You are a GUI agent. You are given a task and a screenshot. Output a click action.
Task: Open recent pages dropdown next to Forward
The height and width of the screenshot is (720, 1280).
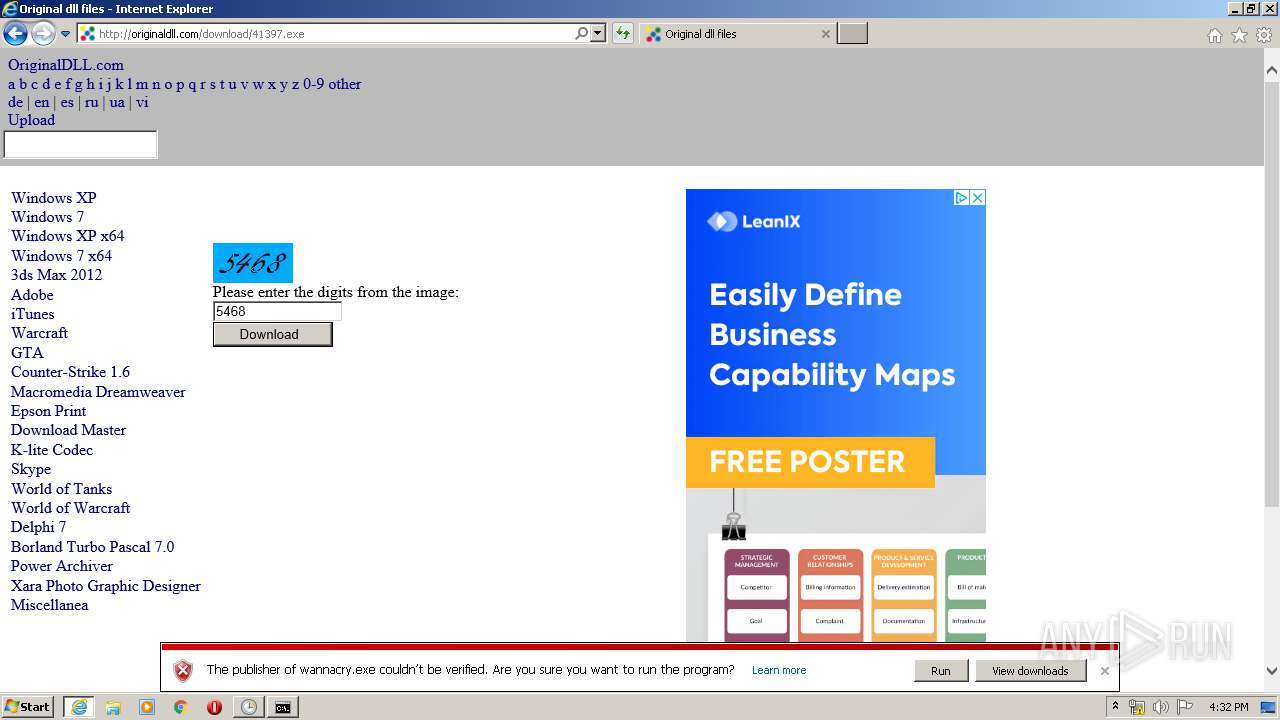66,34
